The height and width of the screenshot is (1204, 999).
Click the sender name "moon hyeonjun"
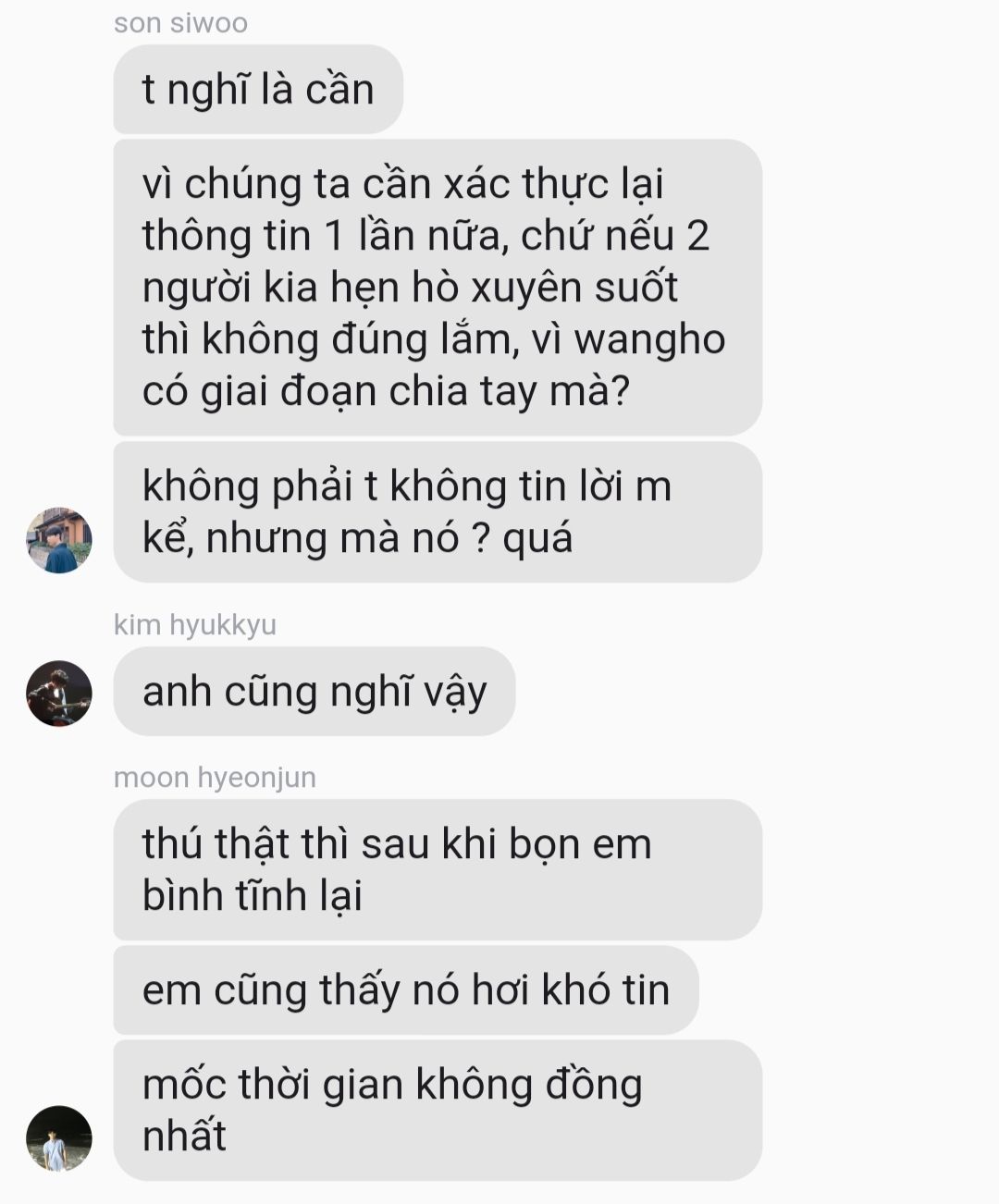coord(215,777)
